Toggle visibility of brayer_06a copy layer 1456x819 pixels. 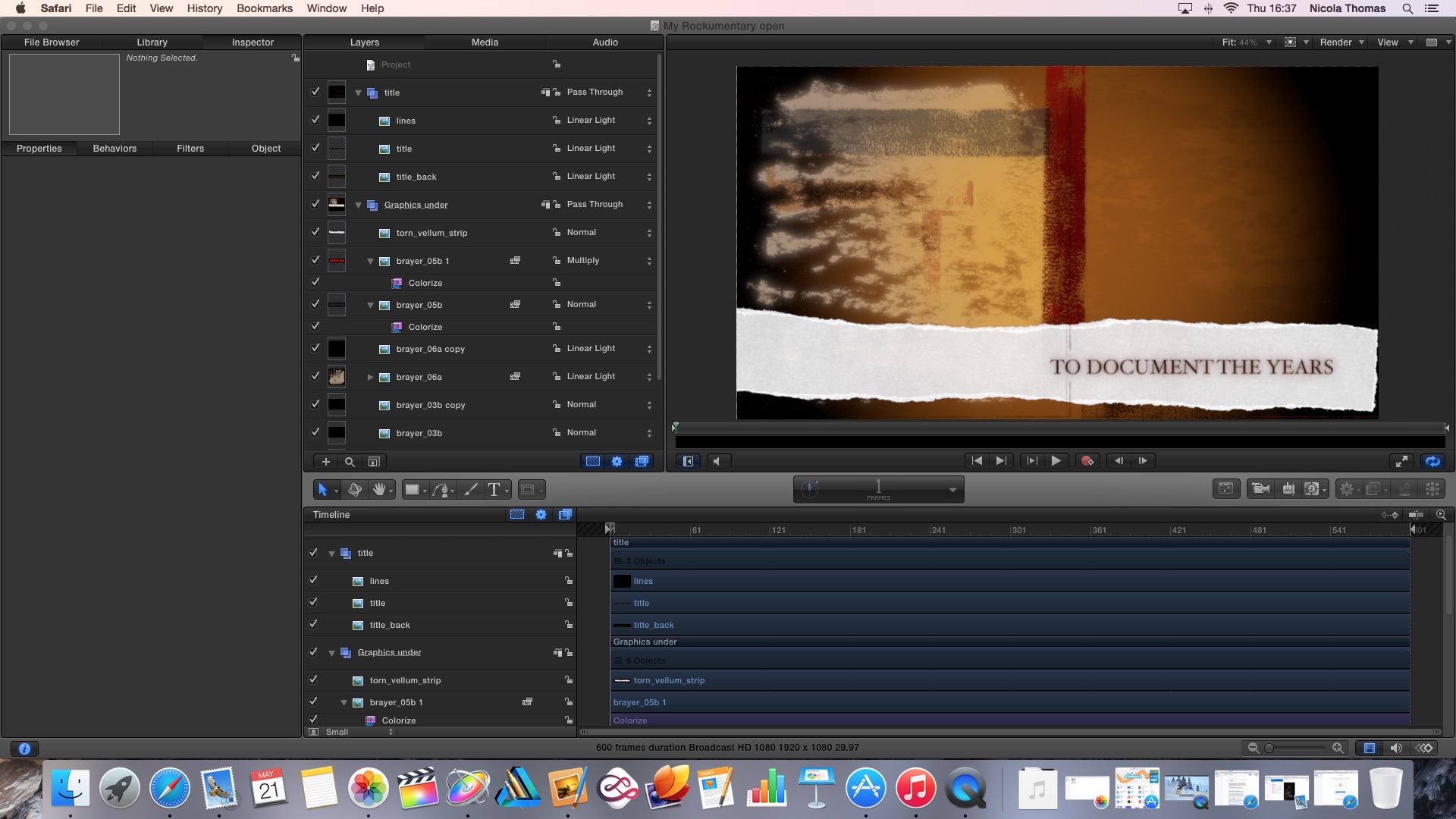click(x=315, y=348)
